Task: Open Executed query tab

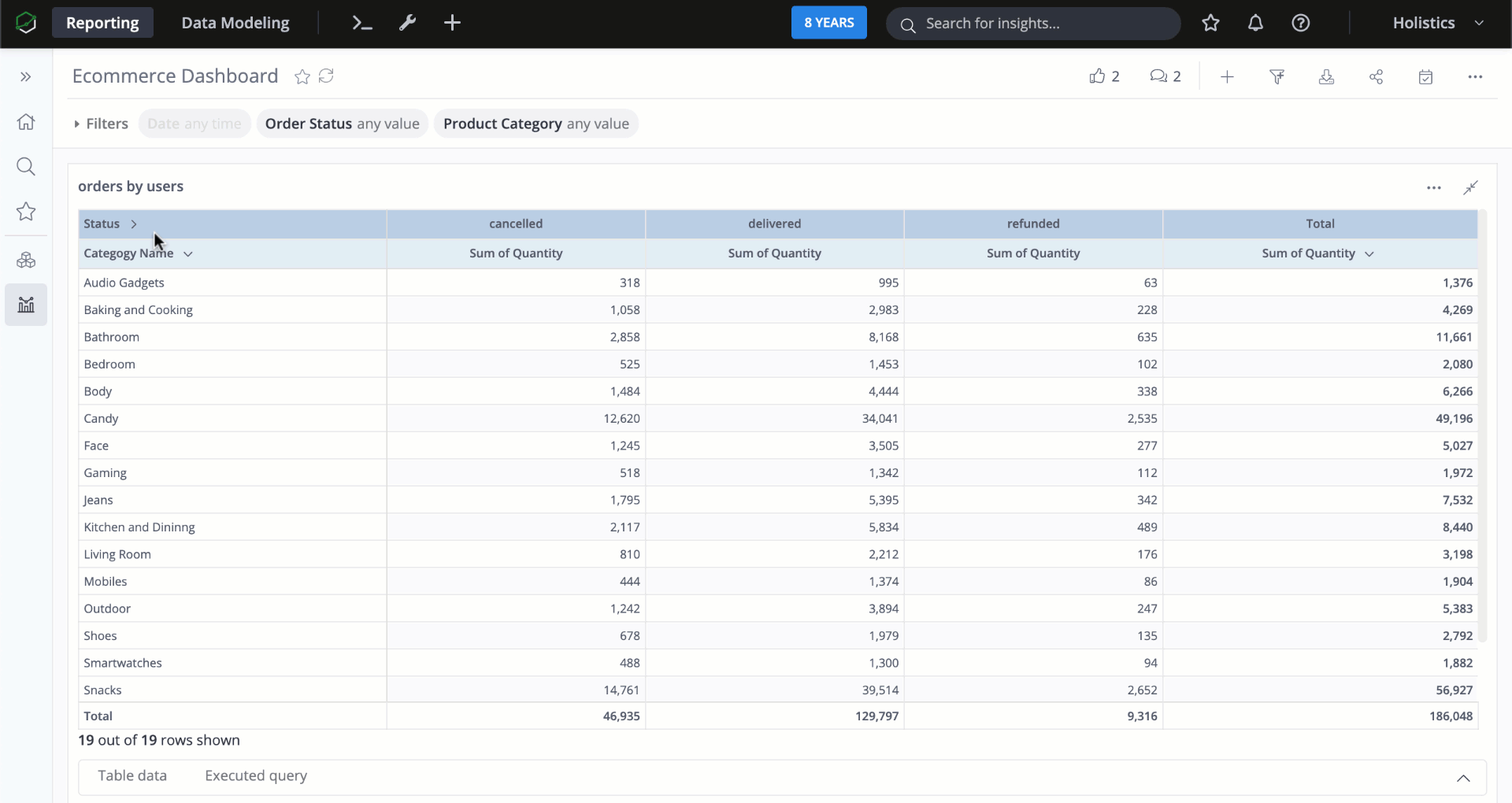Action: tap(256, 775)
